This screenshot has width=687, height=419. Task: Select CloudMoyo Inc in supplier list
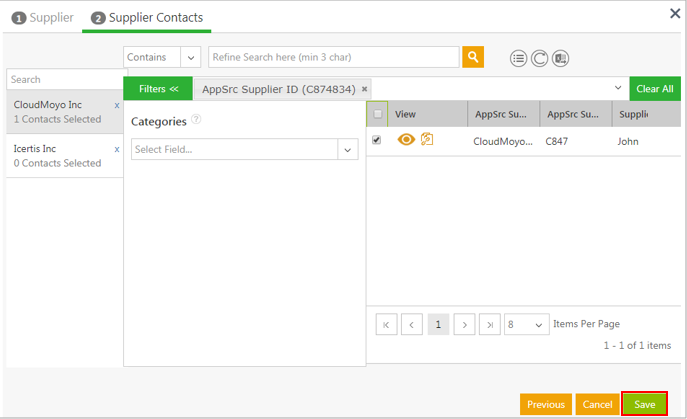click(64, 112)
